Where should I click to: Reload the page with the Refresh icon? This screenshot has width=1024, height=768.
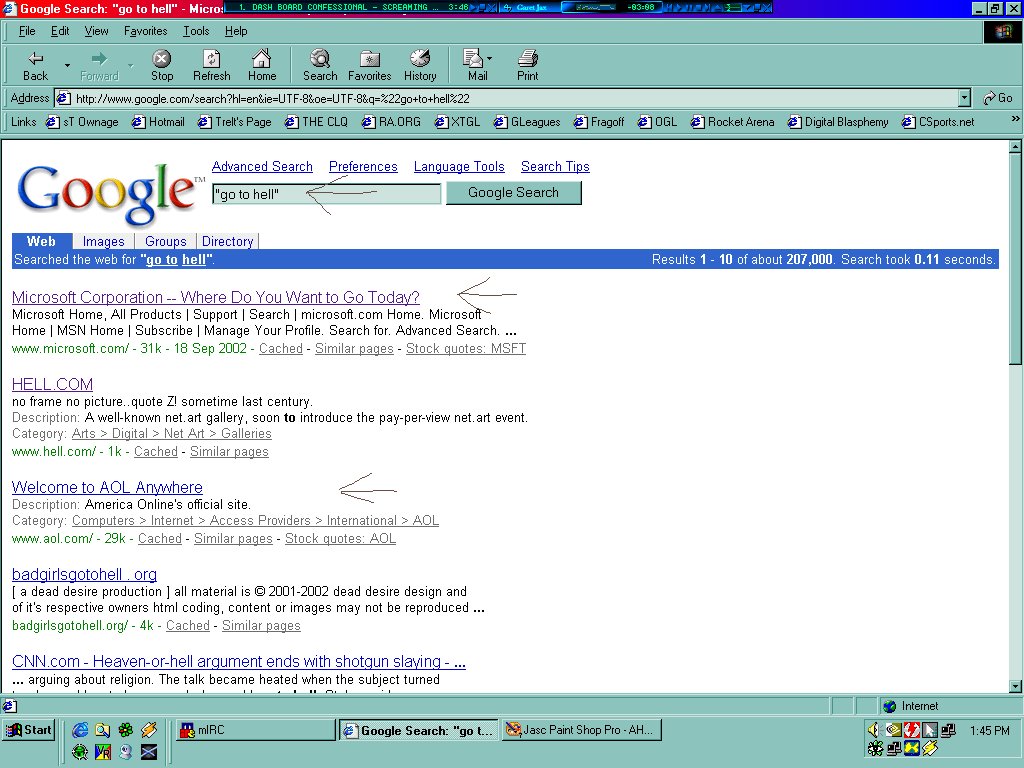coord(212,65)
